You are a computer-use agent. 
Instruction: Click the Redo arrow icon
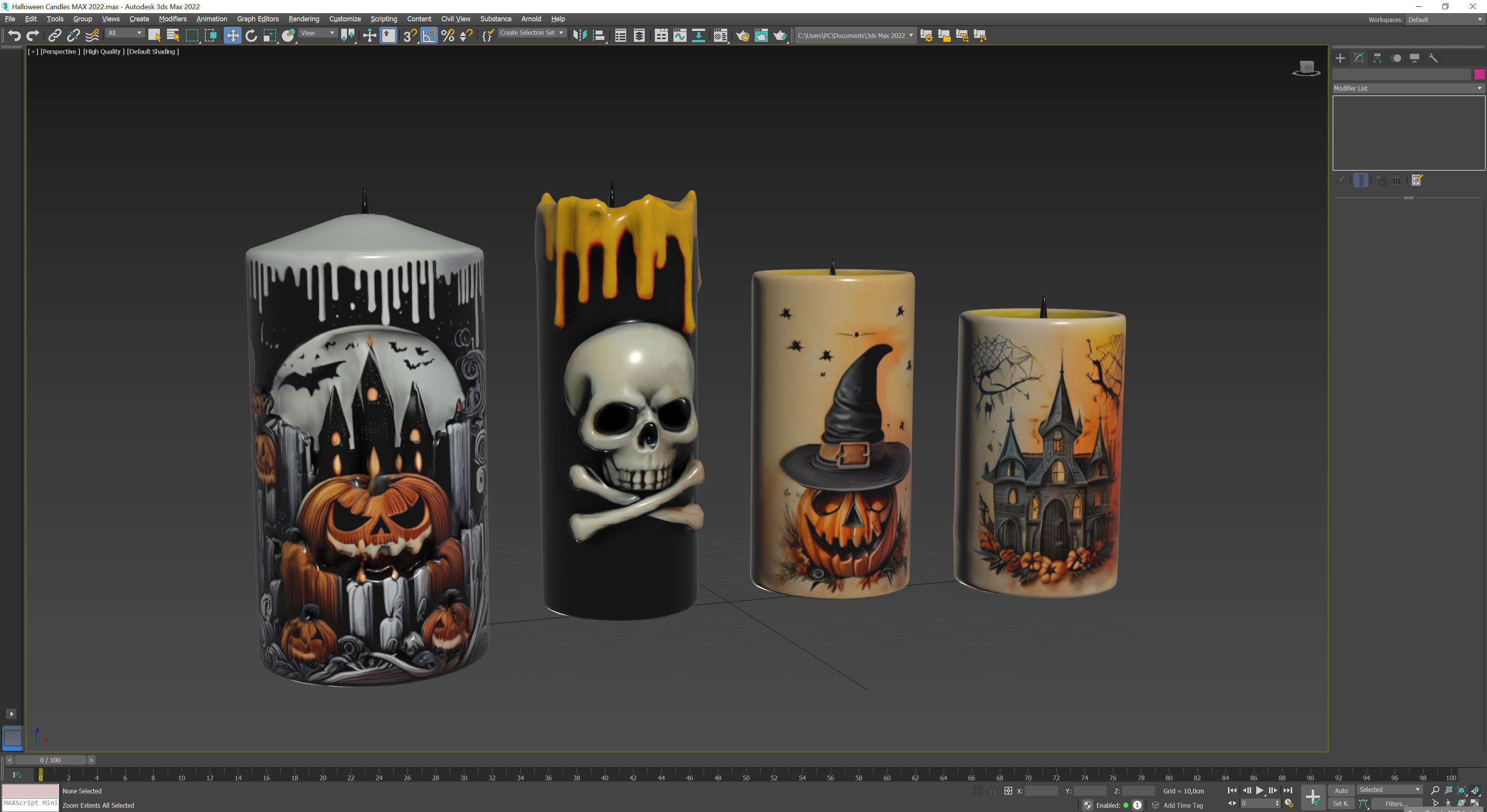tap(33, 36)
